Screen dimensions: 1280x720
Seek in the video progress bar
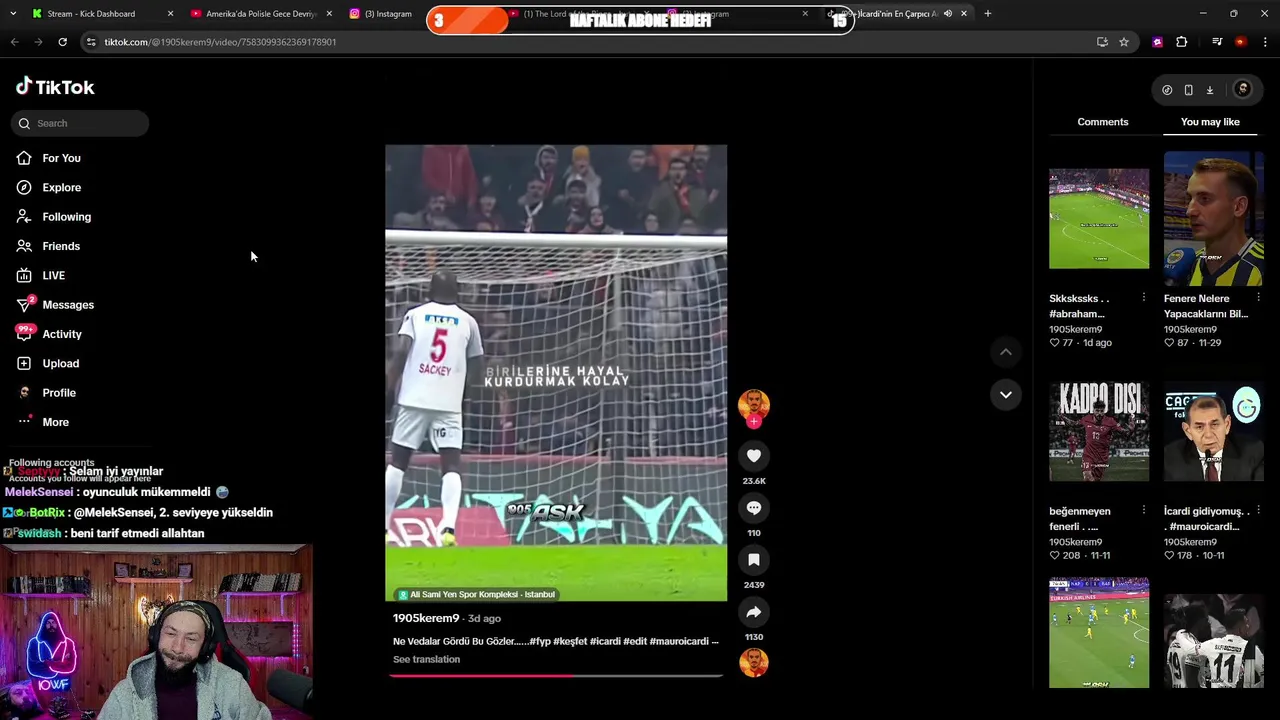coord(556,676)
